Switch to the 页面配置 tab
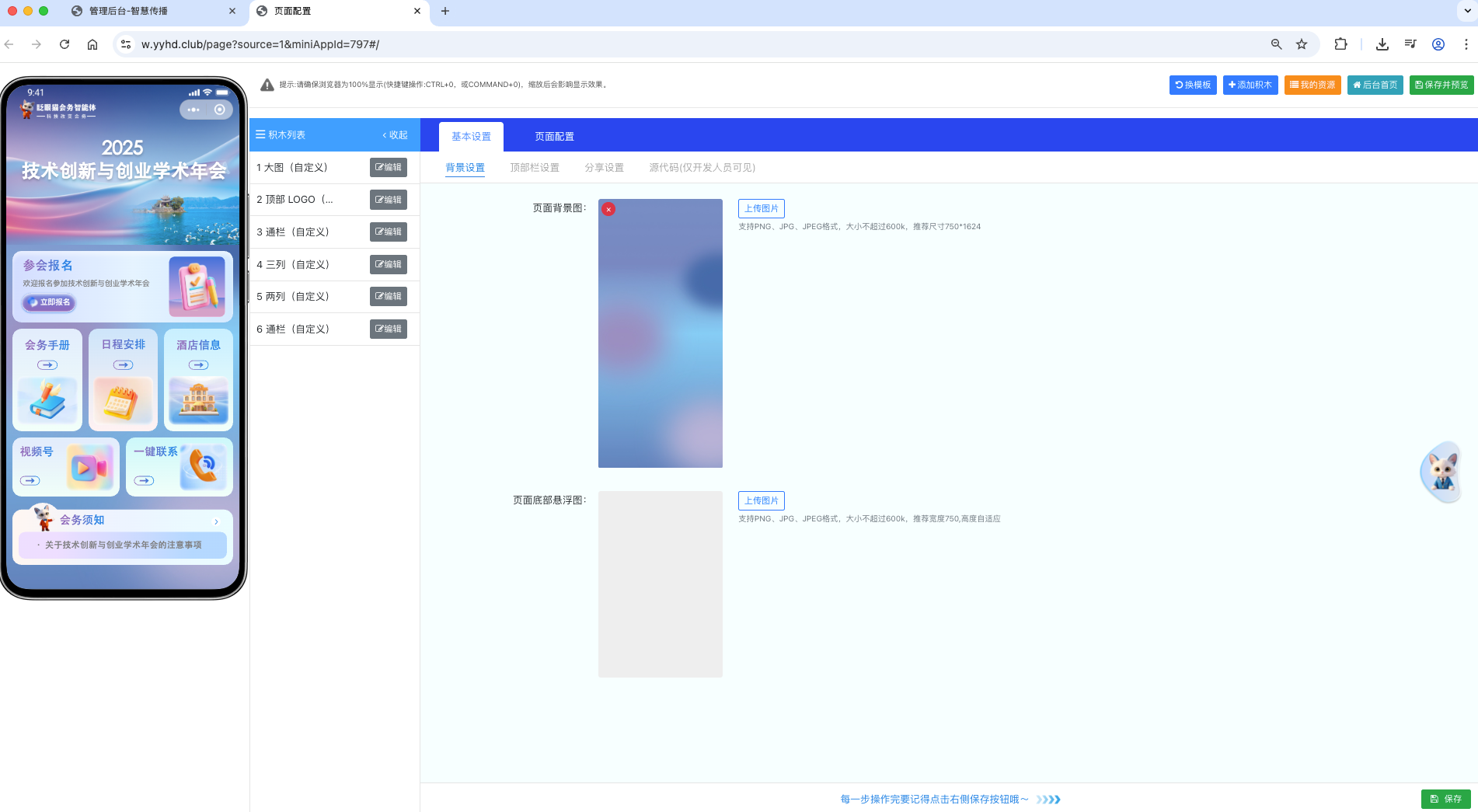Image resolution: width=1478 pixels, height=812 pixels. point(554,137)
